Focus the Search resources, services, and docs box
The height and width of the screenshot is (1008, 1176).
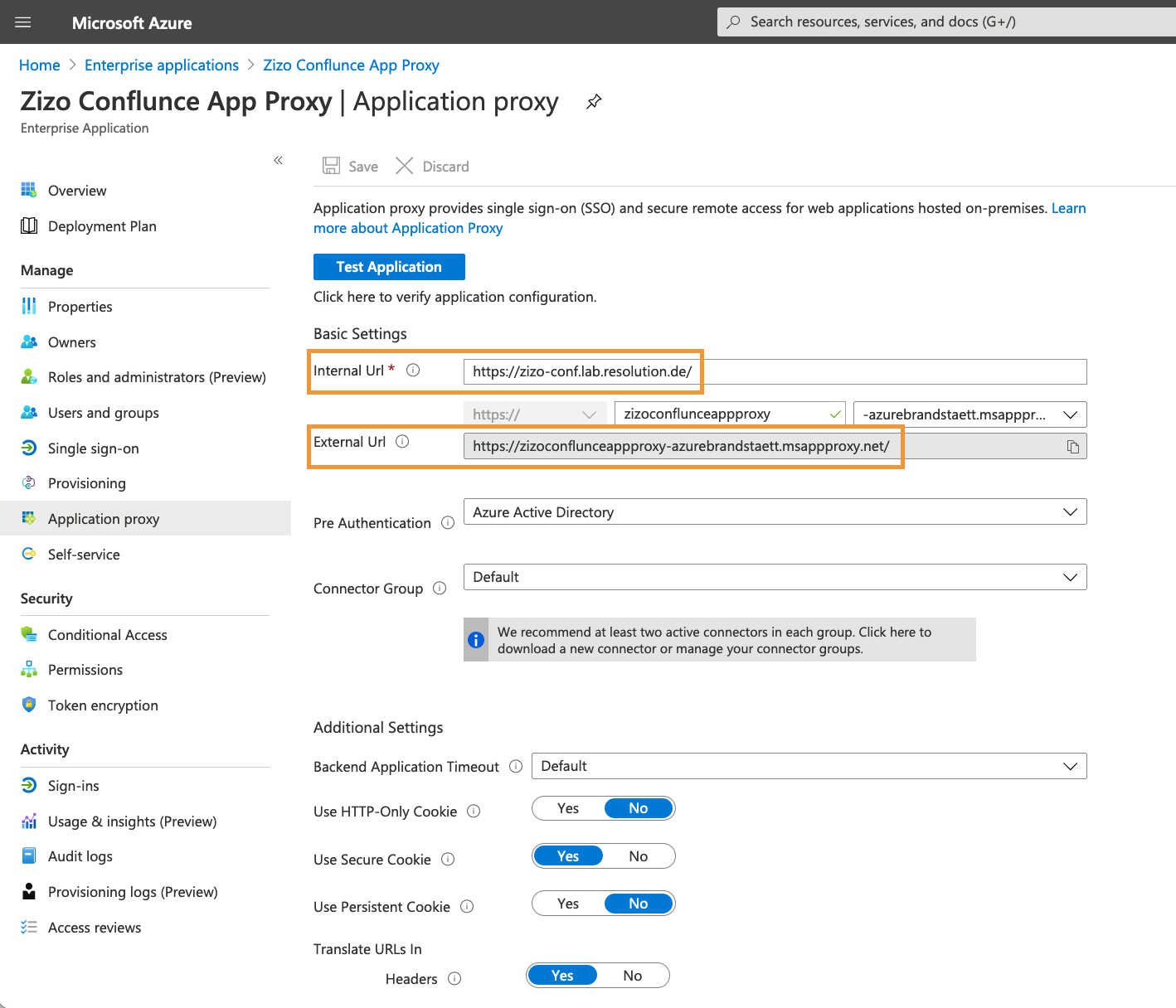[946, 22]
